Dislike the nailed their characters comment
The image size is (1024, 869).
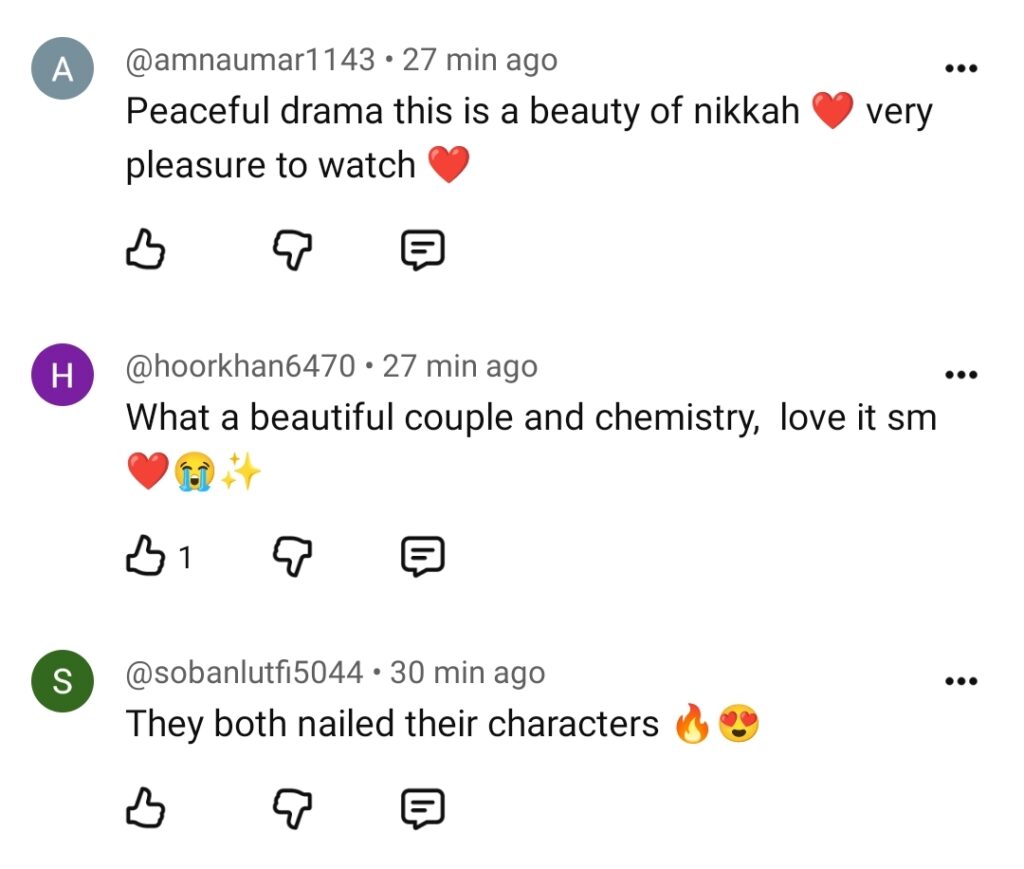292,810
